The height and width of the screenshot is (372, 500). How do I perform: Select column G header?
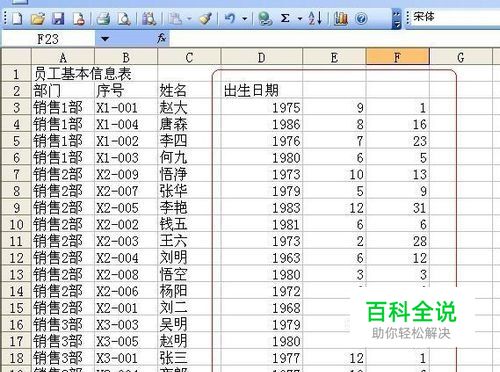(x=461, y=57)
